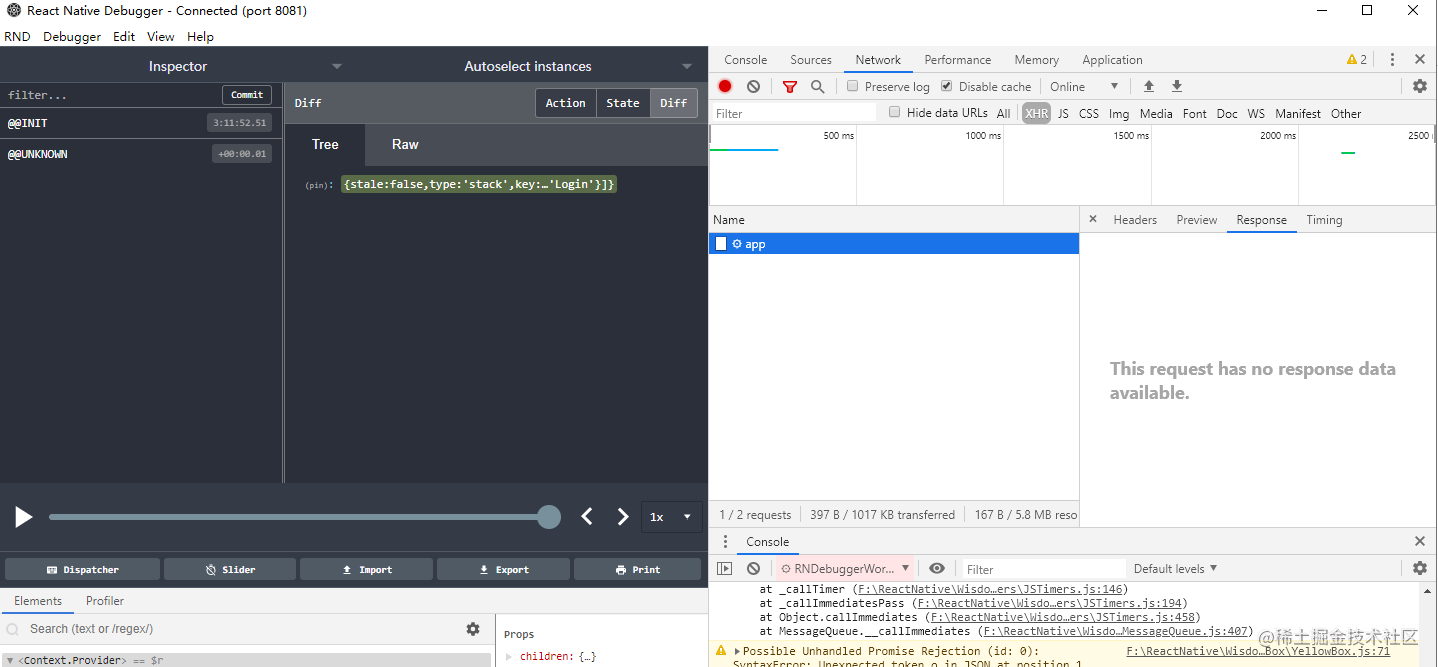
Task: Click the eye icon for live expressions
Action: click(x=936, y=568)
